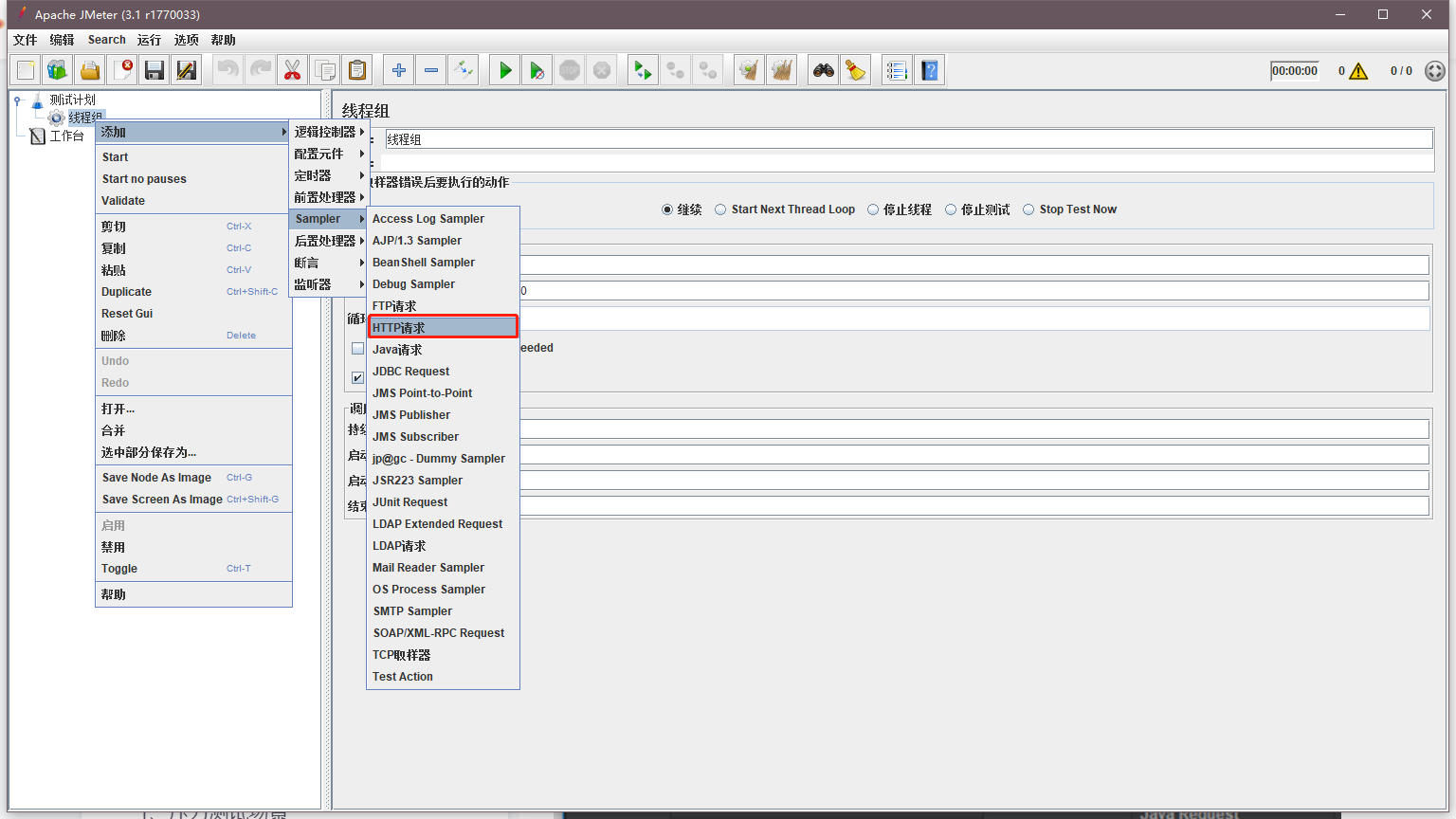
Task: Click the Copy toolbar icon
Action: click(x=324, y=70)
